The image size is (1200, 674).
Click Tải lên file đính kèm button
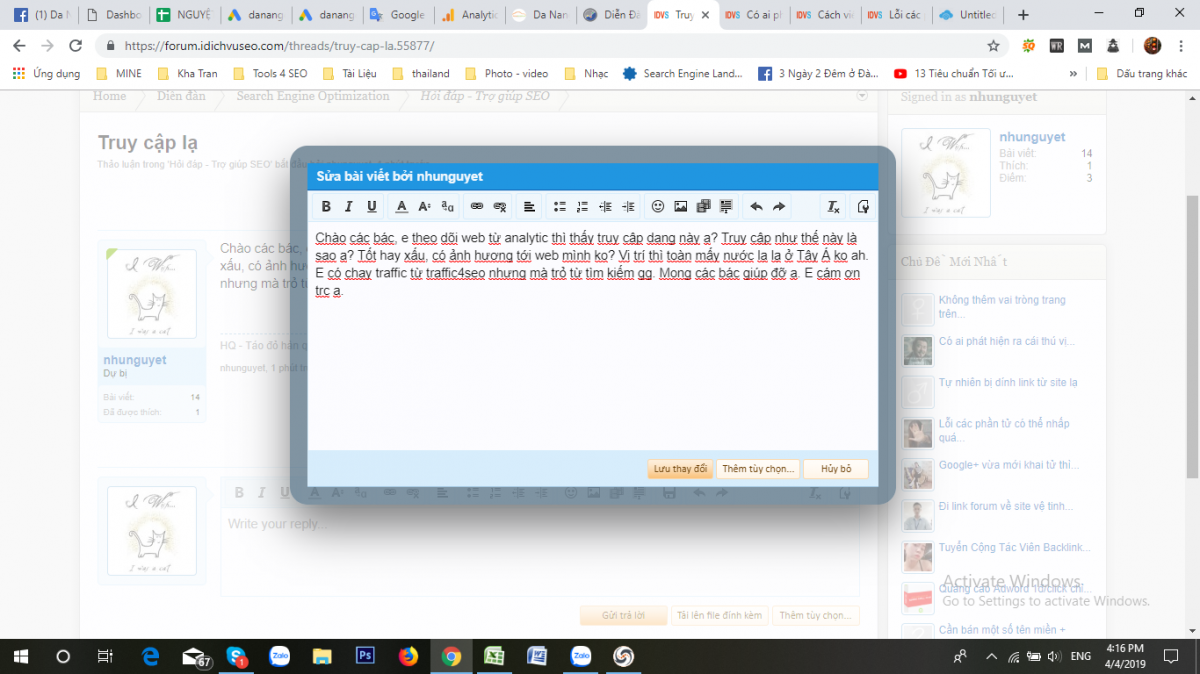click(719, 616)
